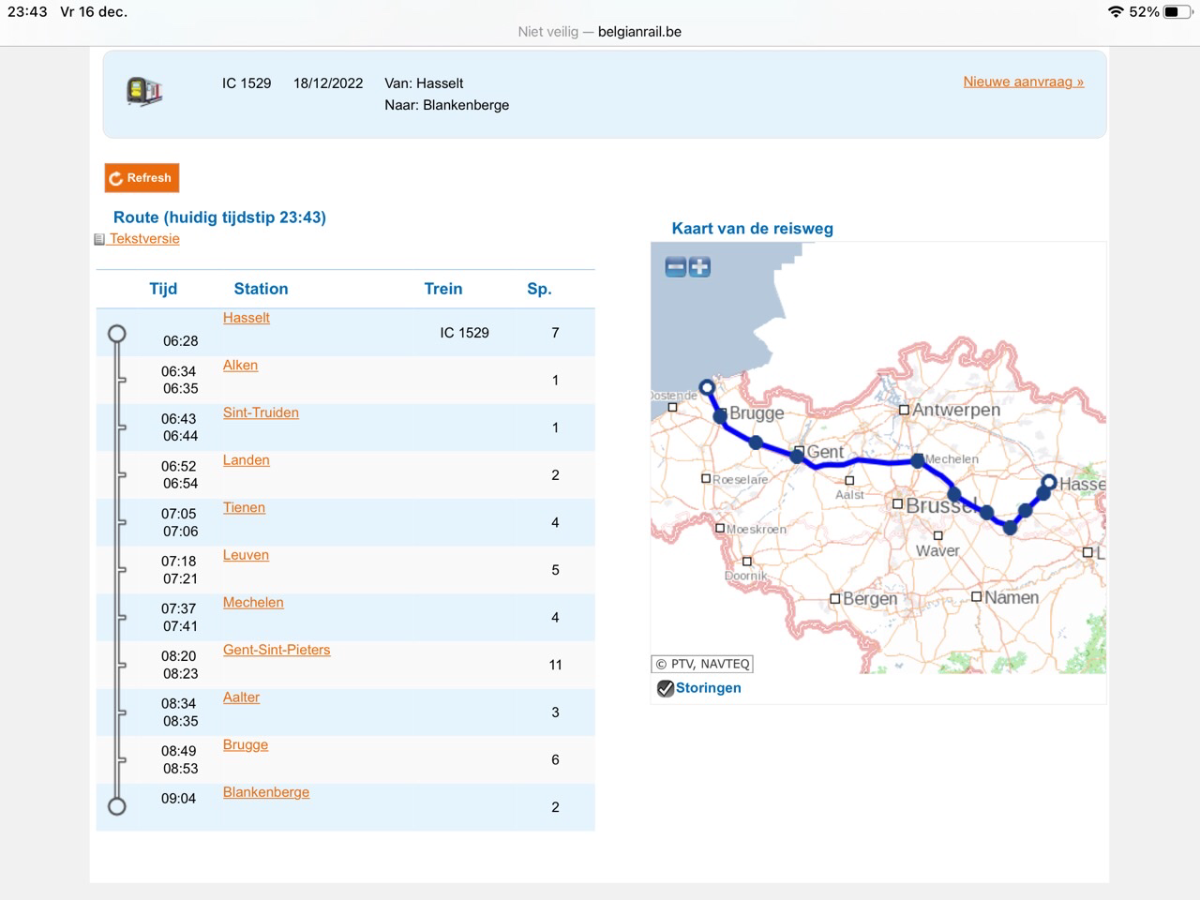Open the Nieuwe aanvraag link
1200x900 pixels.
click(x=1023, y=82)
